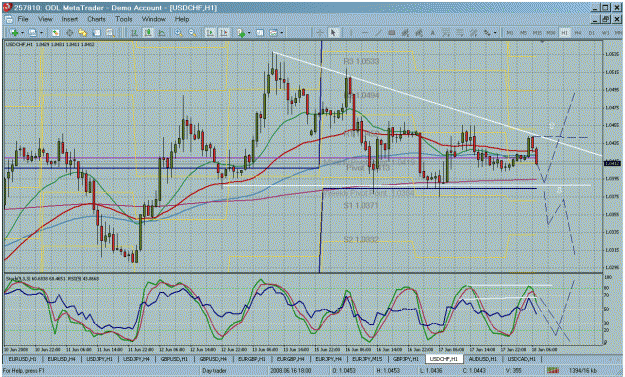Image resolution: width=625 pixels, height=377 pixels.
Task: Open the Insert menu
Action: 69,19
